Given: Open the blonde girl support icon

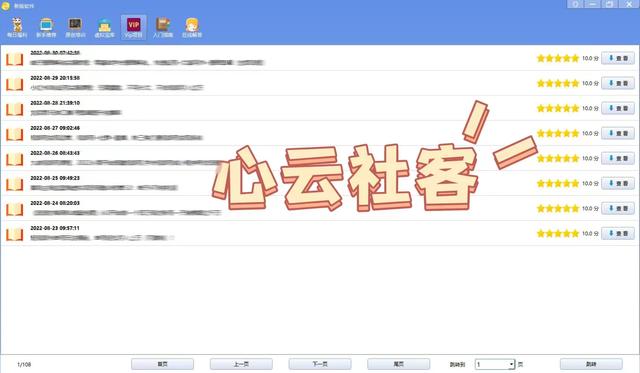Looking at the screenshot, I should click(192, 28).
